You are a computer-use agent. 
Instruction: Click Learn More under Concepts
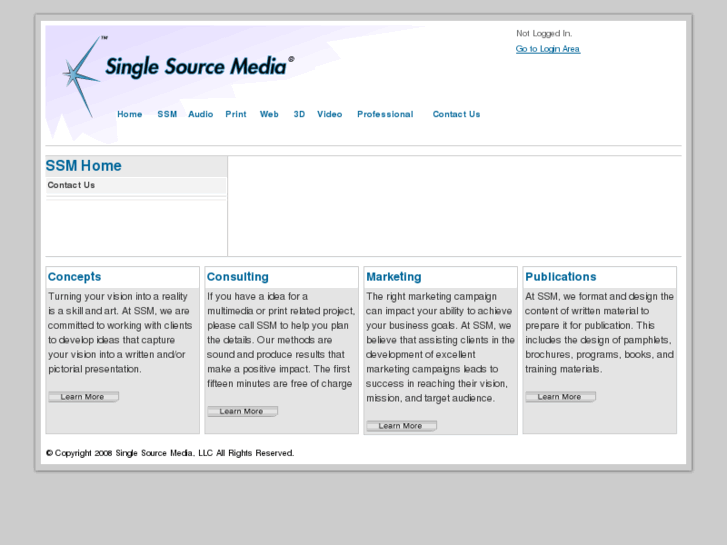point(83,397)
